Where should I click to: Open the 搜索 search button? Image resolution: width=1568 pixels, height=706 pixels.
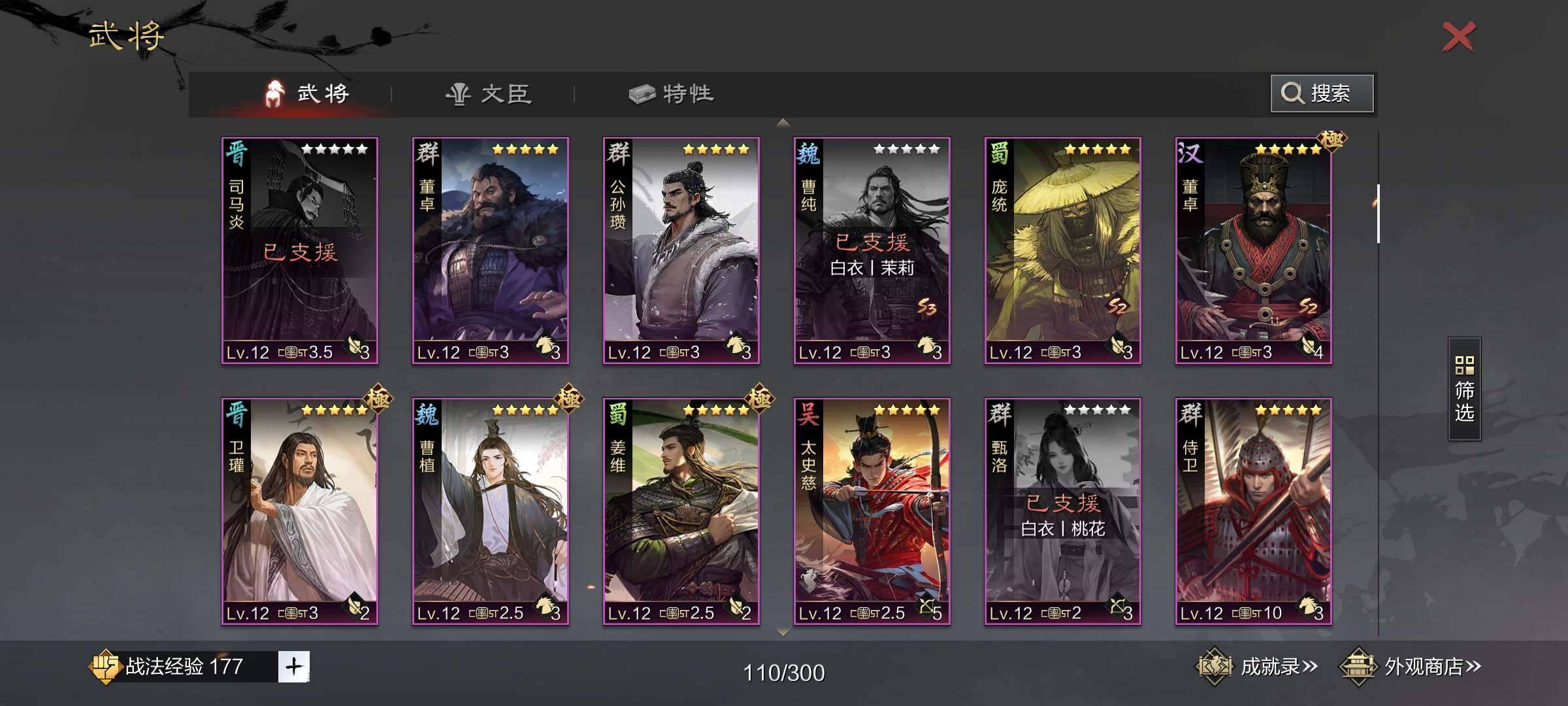(x=1322, y=93)
